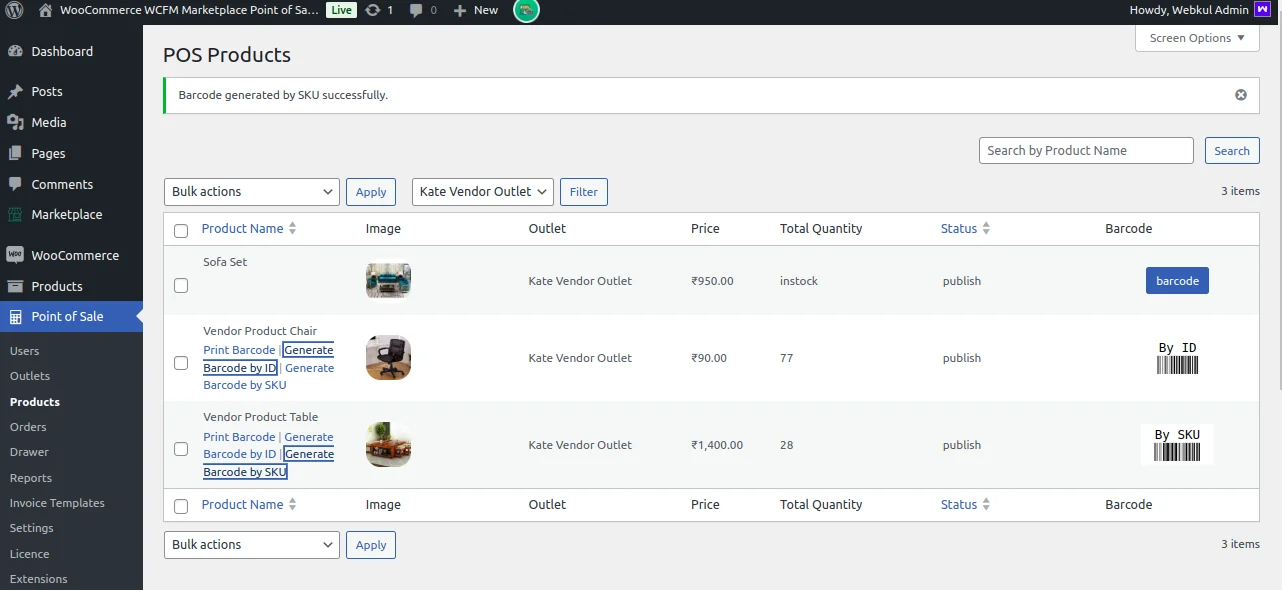Tick the Vendor Product Chair checkbox
The image size is (1282, 590).
181,363
